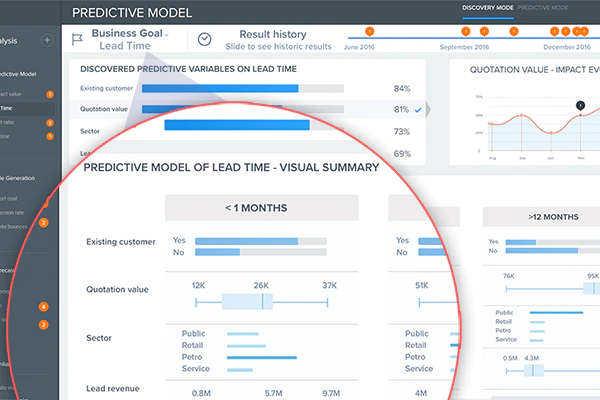Select the Existing customer variable bar row
The image size is (600, 400).
coord(247,89)
